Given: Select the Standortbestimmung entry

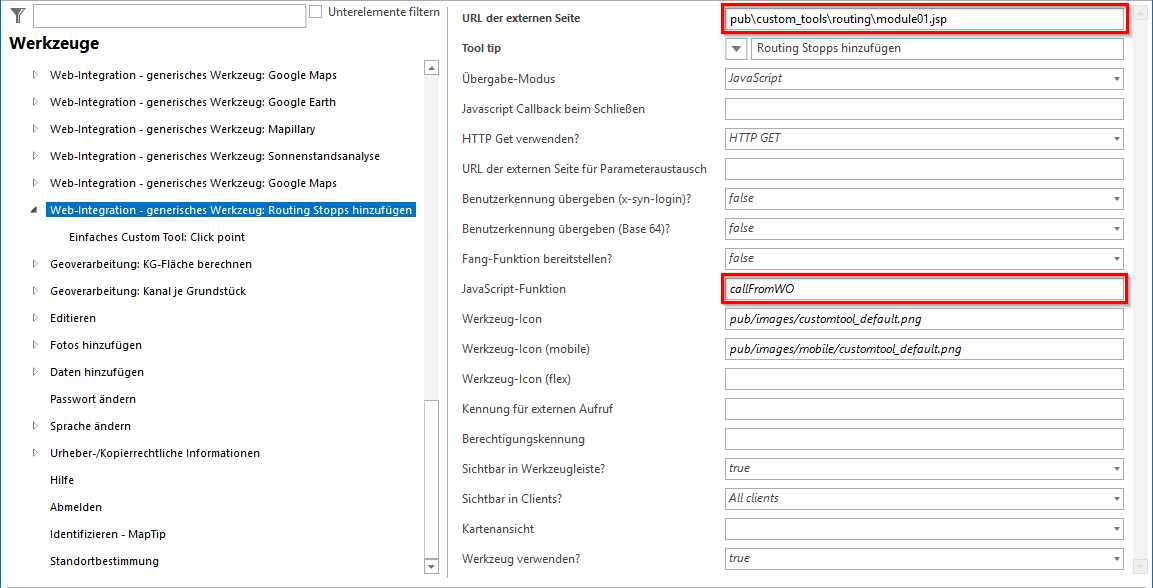Looking at the screenshot, I should [102, 561].
